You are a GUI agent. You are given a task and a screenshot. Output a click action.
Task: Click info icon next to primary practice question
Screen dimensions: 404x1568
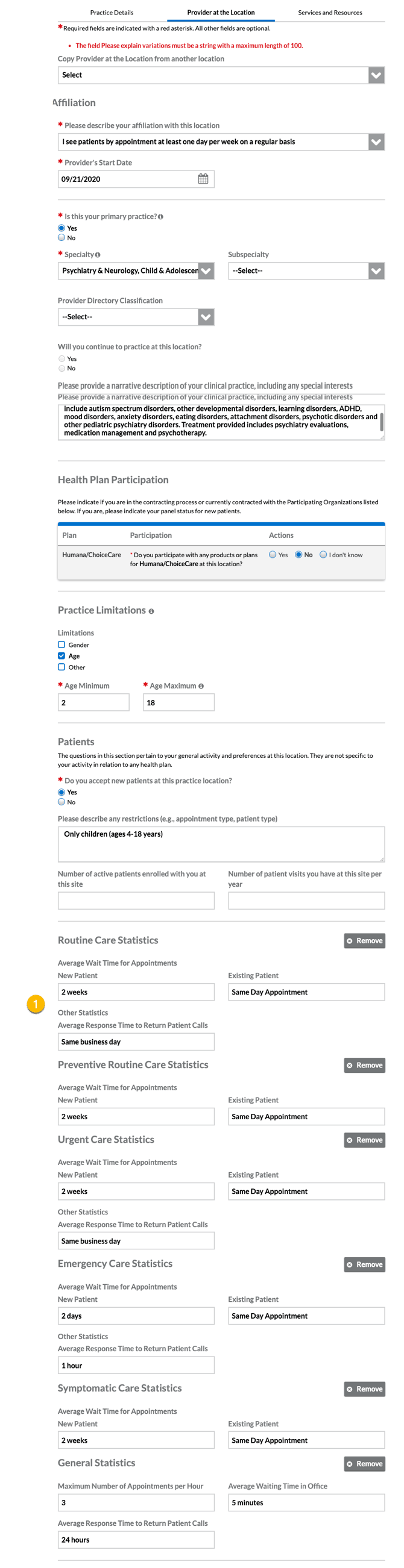pos(160,217)
